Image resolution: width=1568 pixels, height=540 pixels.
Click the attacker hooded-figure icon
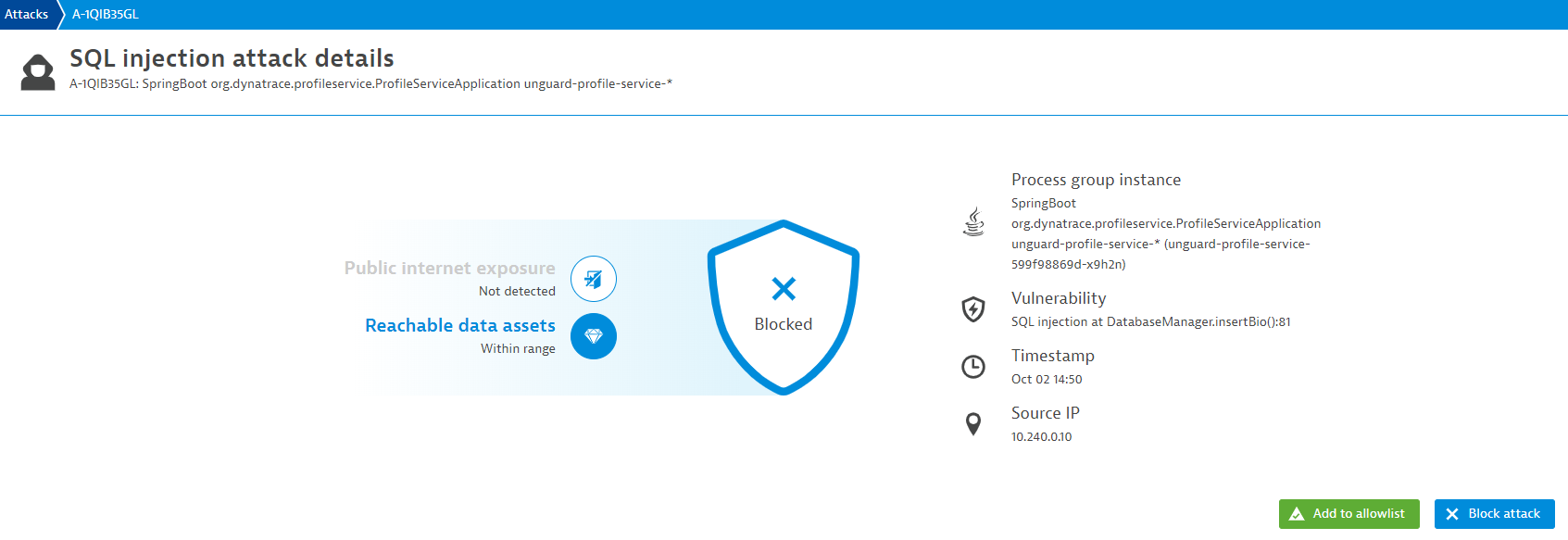click(x=38, y=72)
